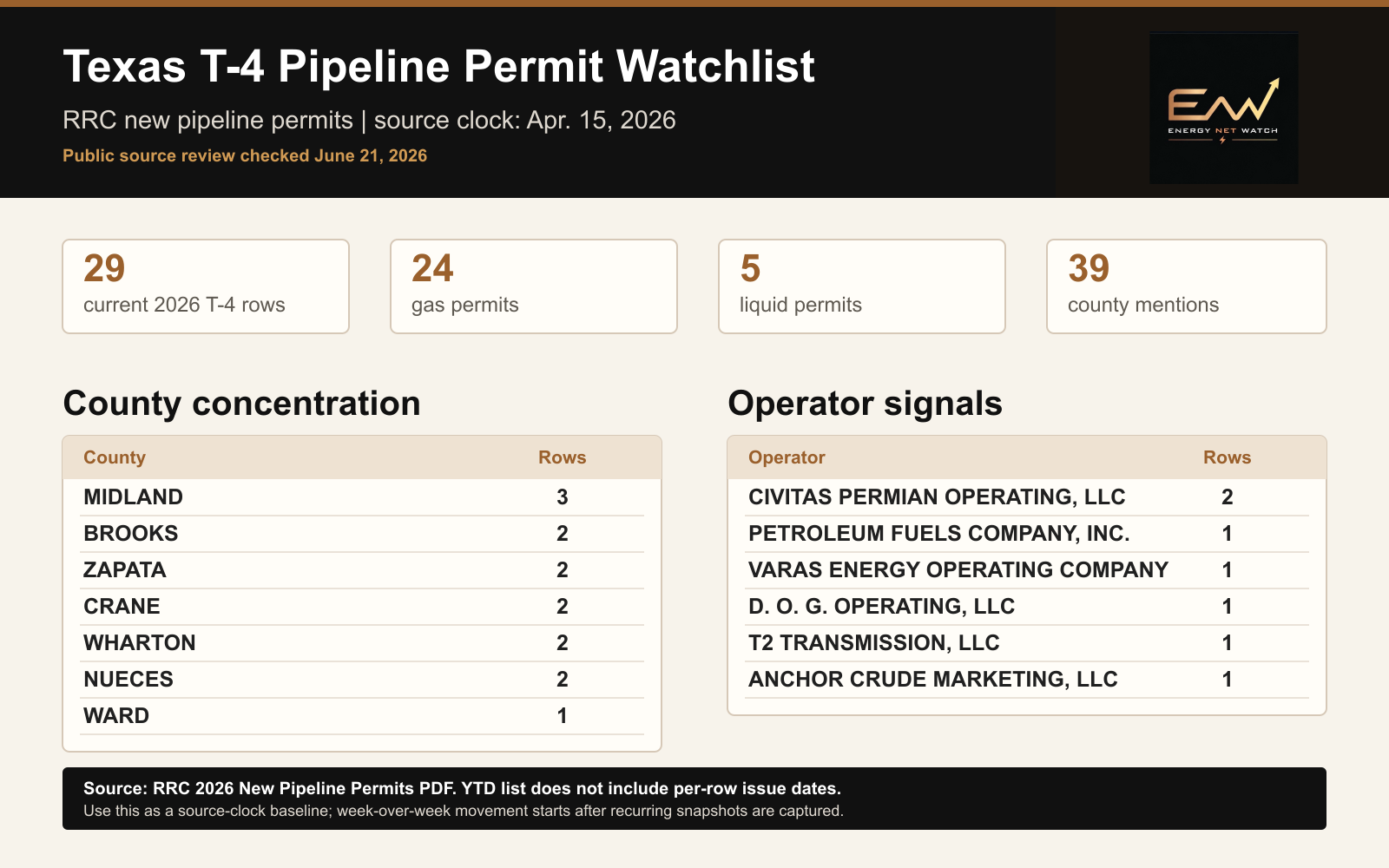Select VARAS ENERGY OPERATING COMPANY
The image size is (1389, 868).
point(1027,570)
